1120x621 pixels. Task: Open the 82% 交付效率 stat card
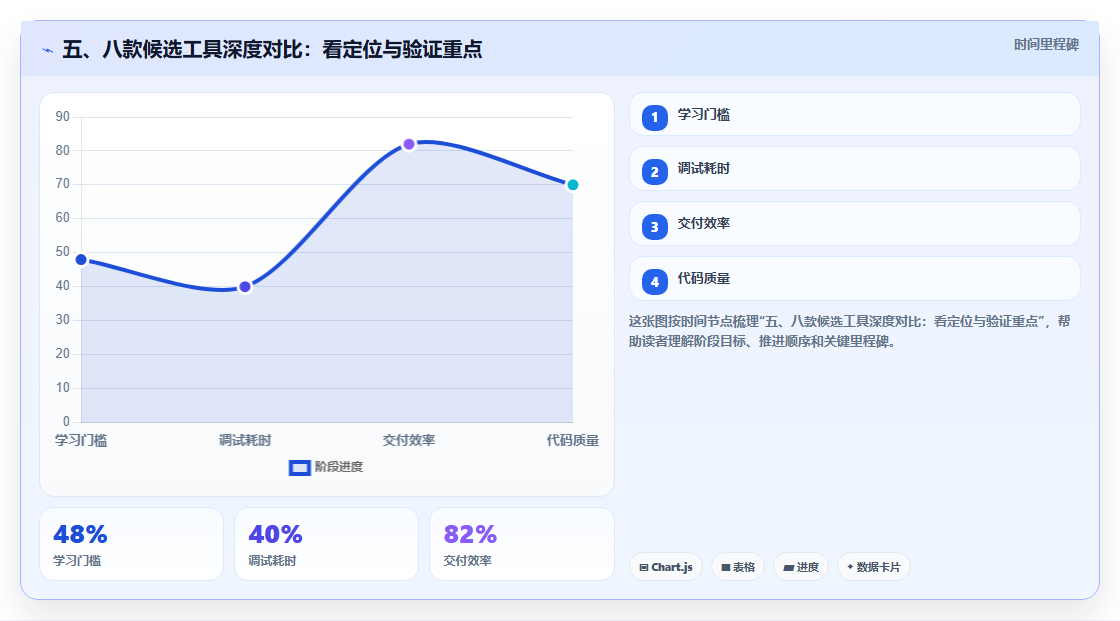[x=521, y=544]
